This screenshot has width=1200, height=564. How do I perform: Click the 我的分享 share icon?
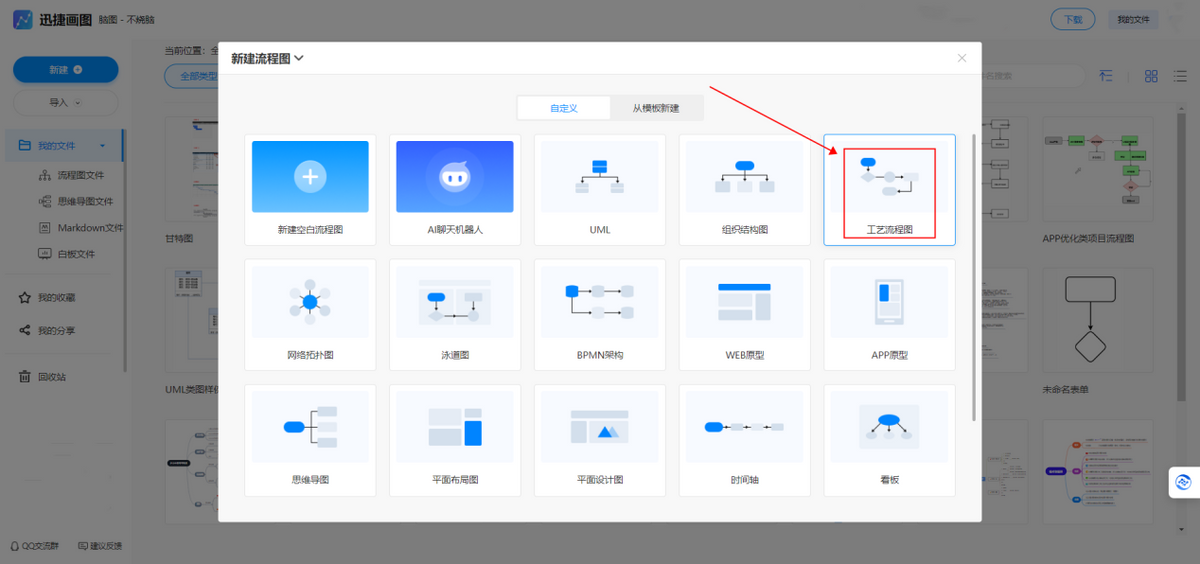pyautogui.click(x=25, y=331)
